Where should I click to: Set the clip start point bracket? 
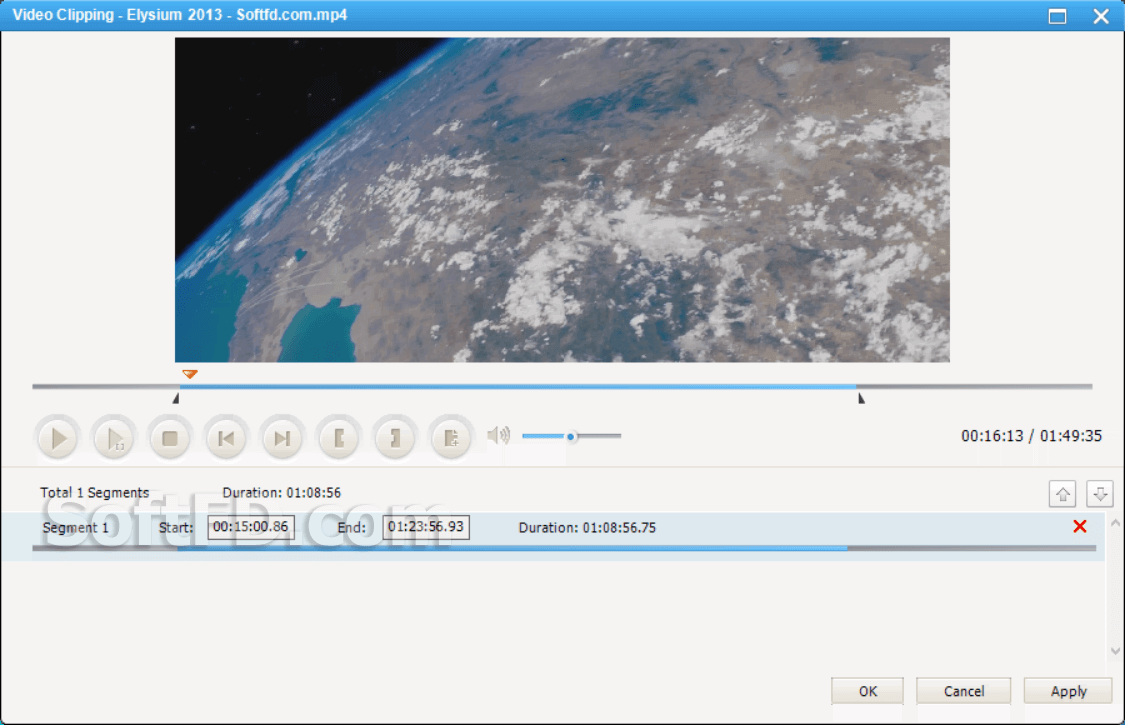pos(339,438)
